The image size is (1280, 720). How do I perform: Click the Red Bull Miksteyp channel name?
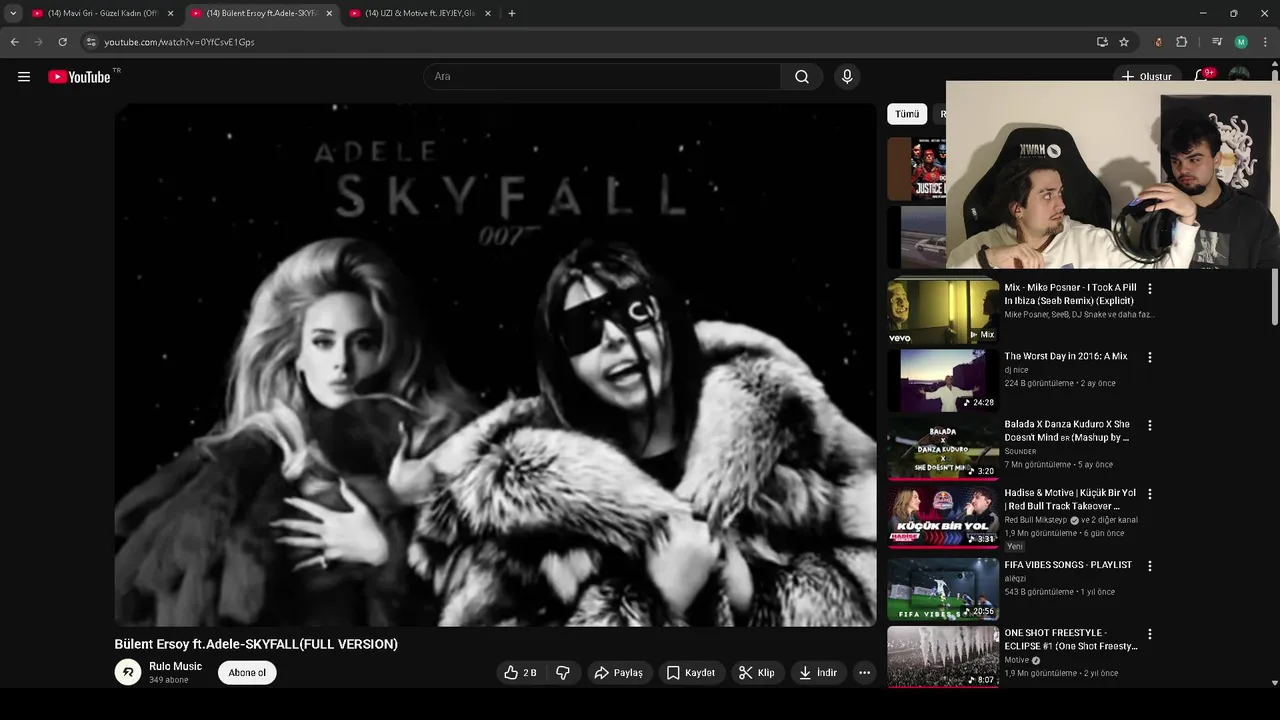[1036, 520]
